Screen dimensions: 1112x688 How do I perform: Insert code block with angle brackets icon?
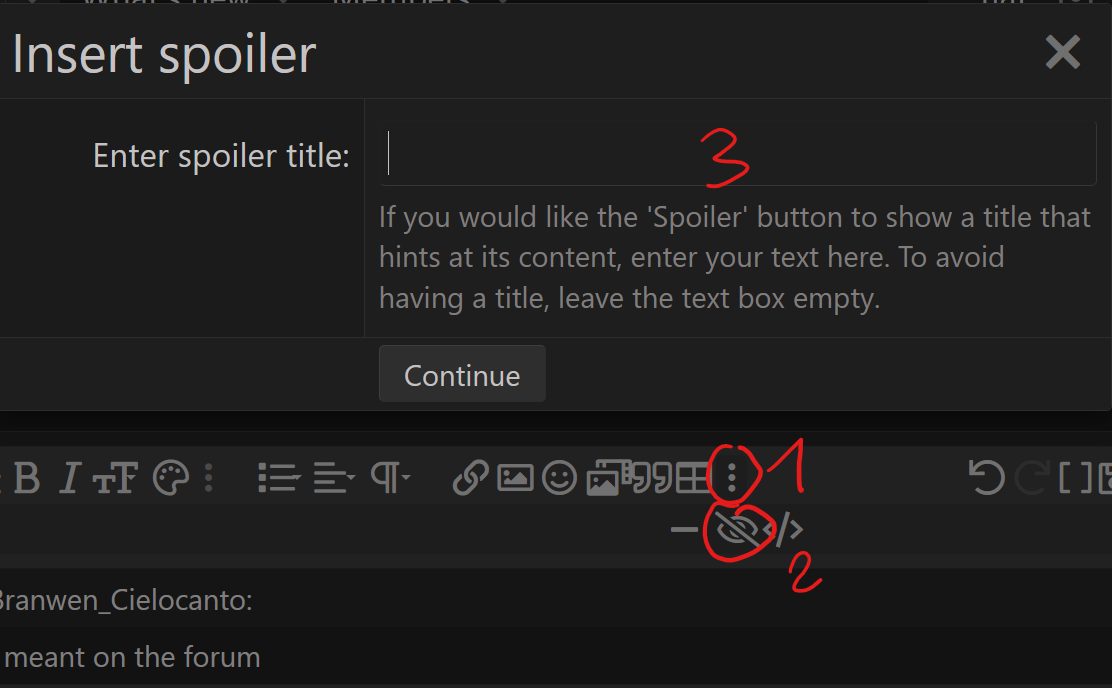[784, 529]
